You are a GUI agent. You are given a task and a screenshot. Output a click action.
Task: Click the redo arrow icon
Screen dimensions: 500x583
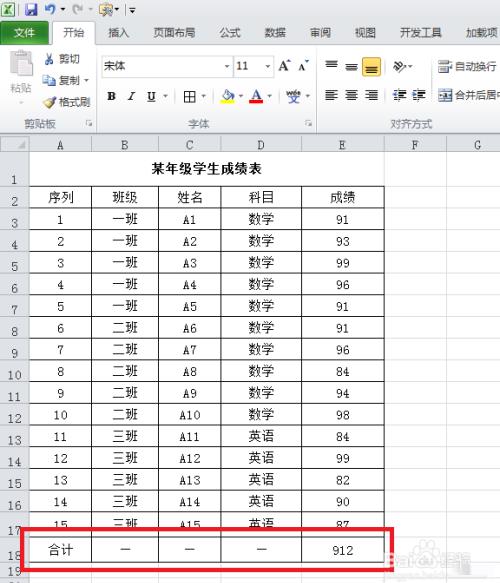pos(78,9)
